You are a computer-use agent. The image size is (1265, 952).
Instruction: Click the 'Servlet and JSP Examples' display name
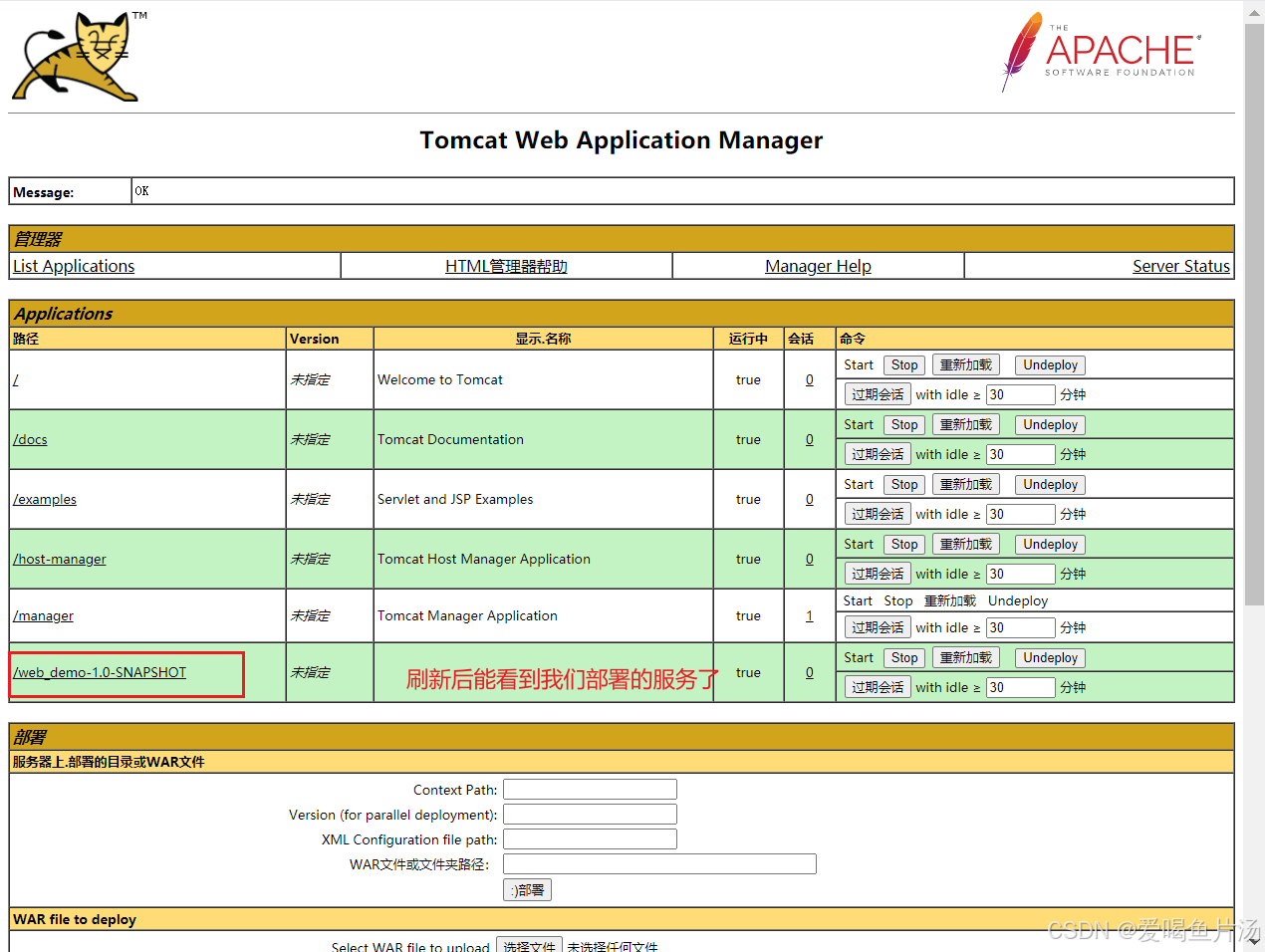point(455,499)
